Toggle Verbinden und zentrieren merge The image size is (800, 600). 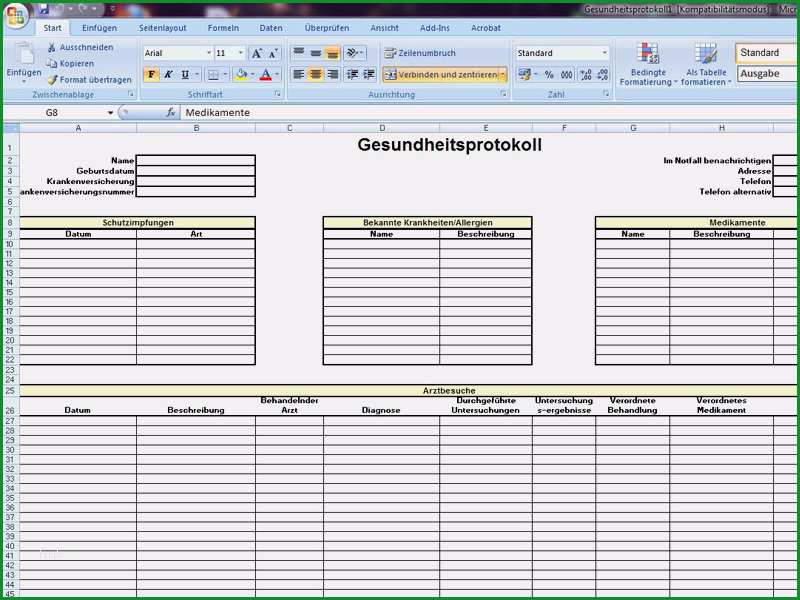point(440,74)
